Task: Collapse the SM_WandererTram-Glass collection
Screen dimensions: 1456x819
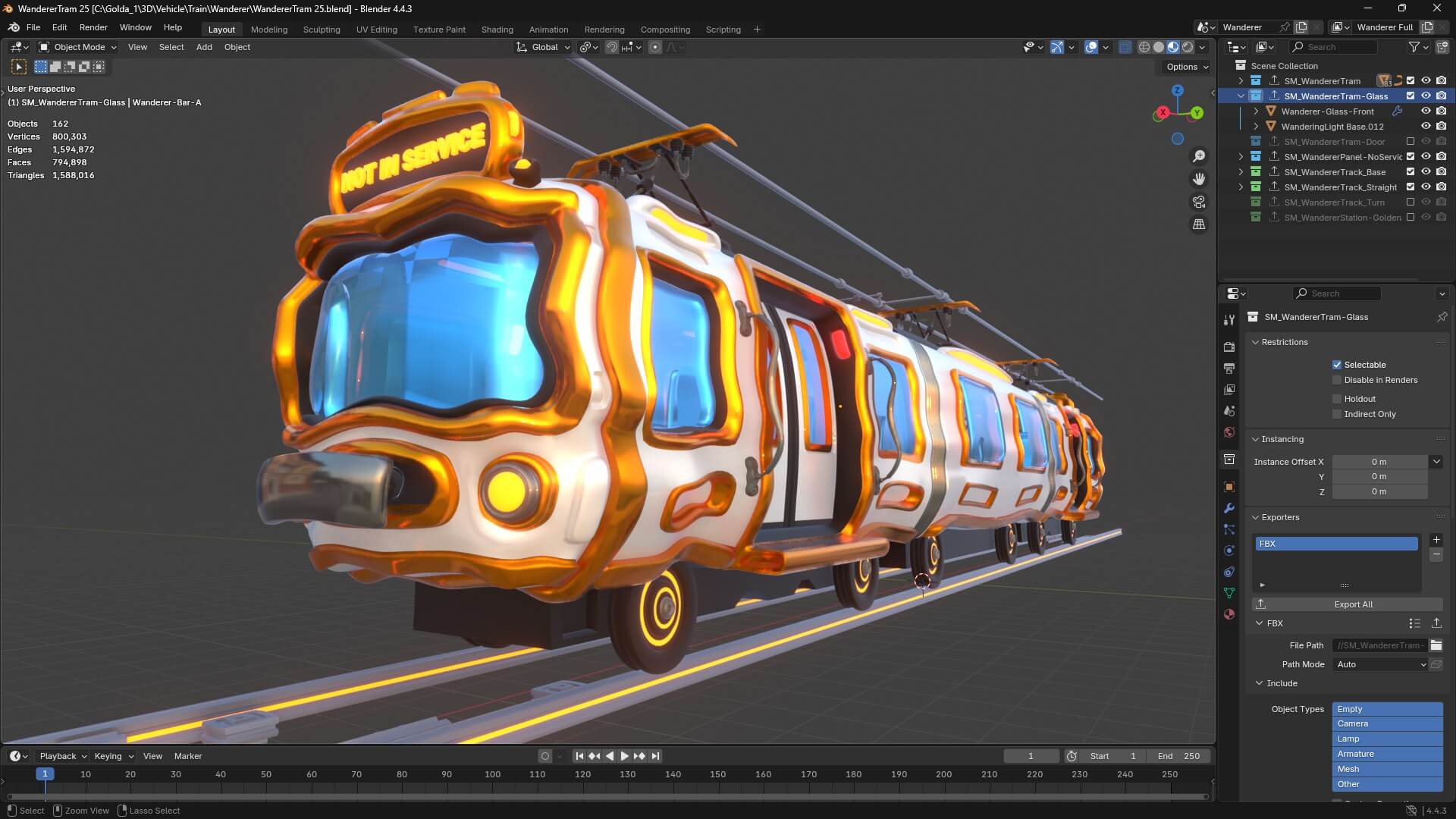Action: coord(1241,96)
